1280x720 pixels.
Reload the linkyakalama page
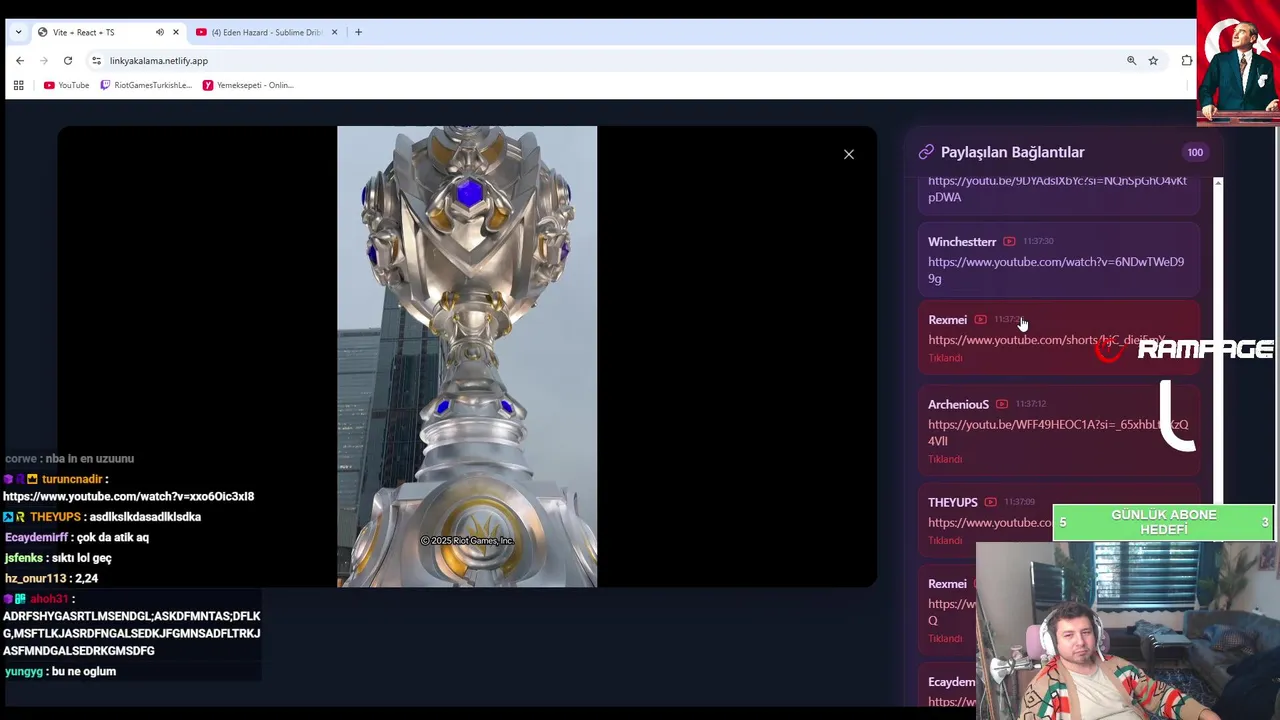coord(68,61)
